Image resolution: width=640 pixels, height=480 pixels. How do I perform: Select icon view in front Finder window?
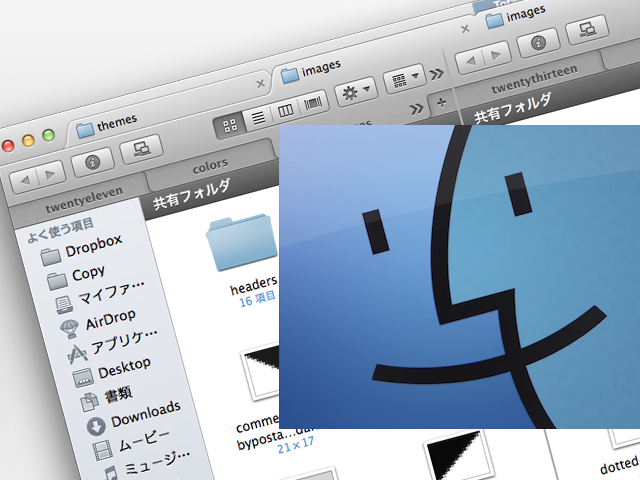(x=230, y=125)
